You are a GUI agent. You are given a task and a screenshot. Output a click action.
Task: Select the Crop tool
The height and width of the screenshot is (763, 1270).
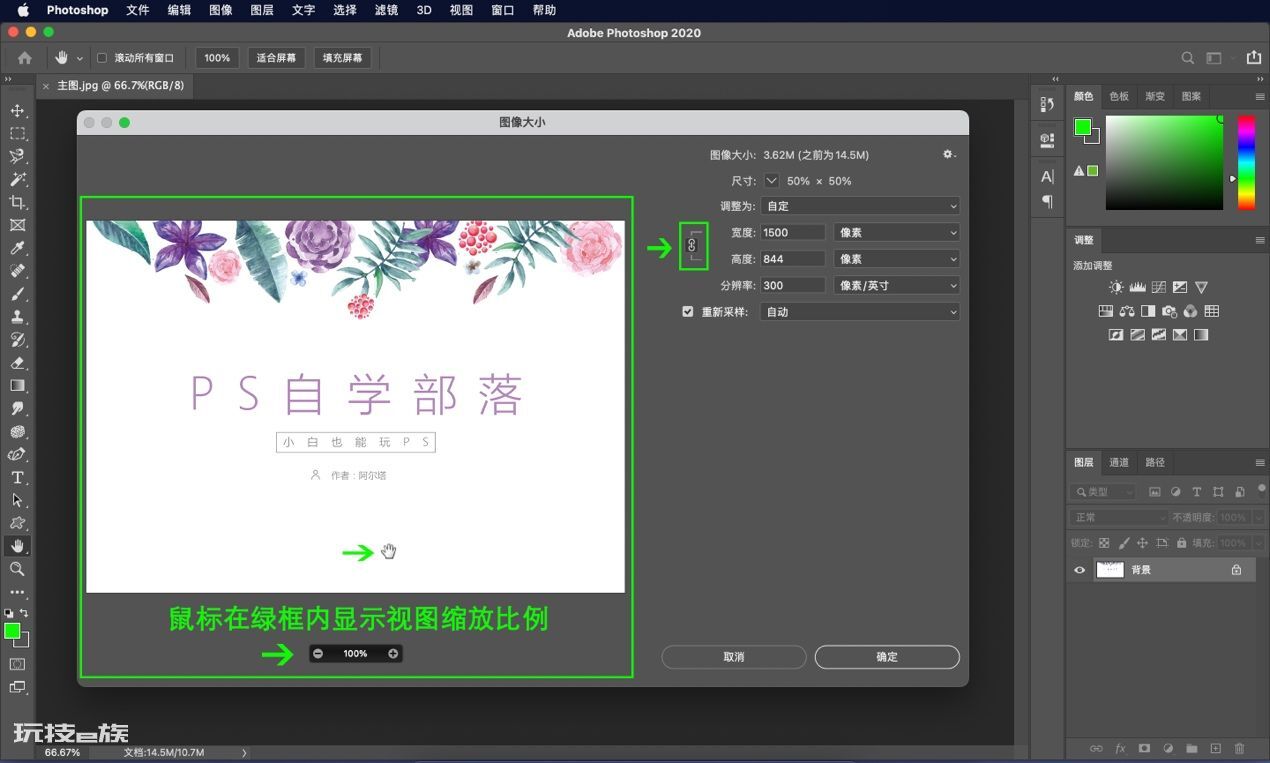click(x=17, y=202)
